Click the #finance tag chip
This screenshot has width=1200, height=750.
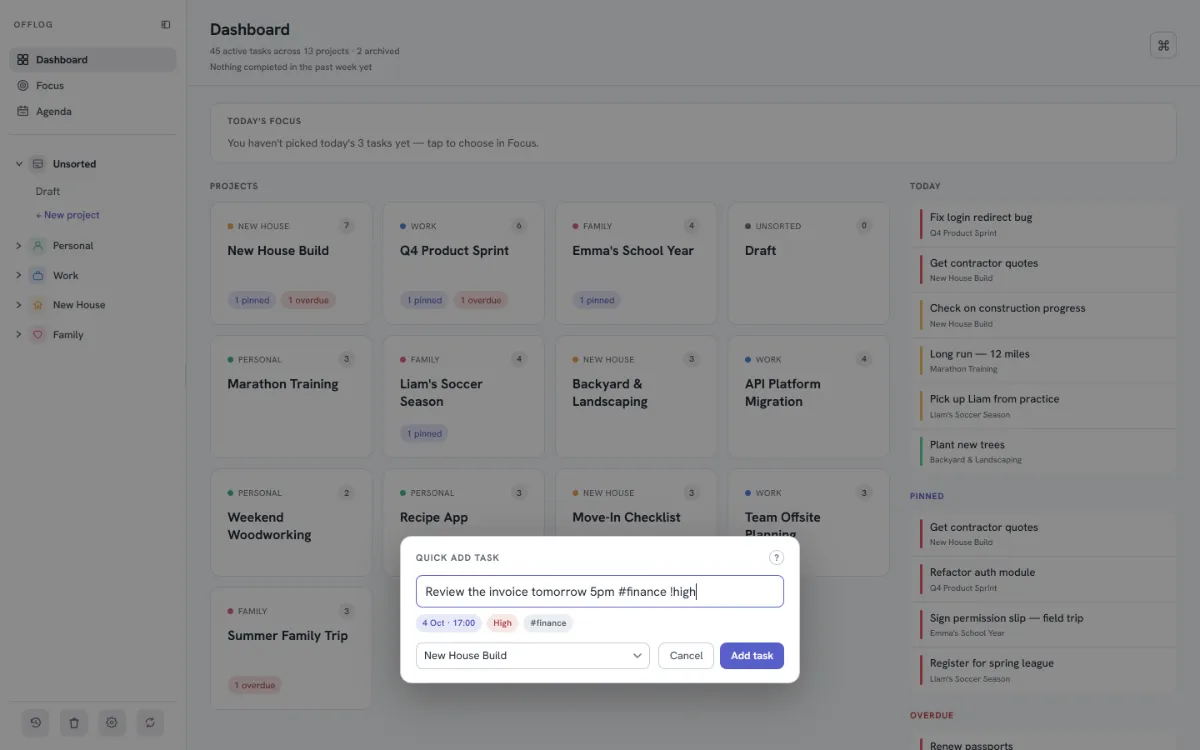[x=548, y=623]
